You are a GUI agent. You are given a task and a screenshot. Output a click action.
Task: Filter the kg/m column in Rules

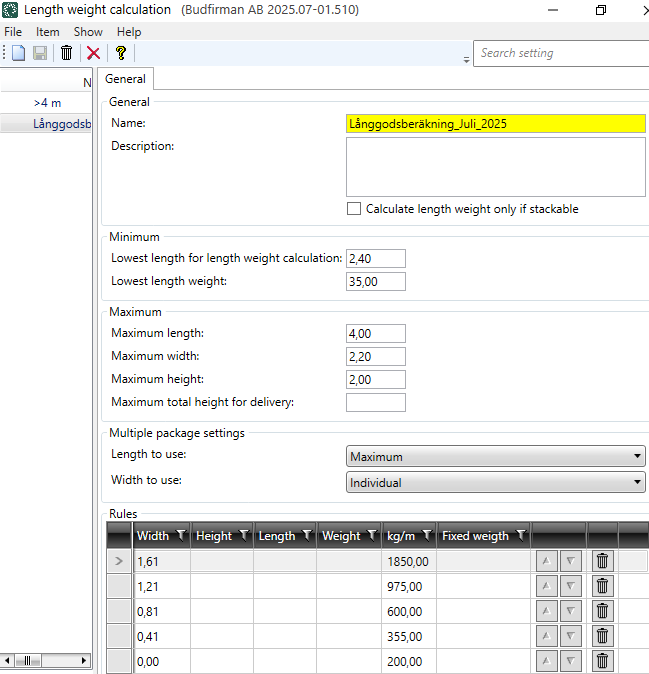[427, 536]
